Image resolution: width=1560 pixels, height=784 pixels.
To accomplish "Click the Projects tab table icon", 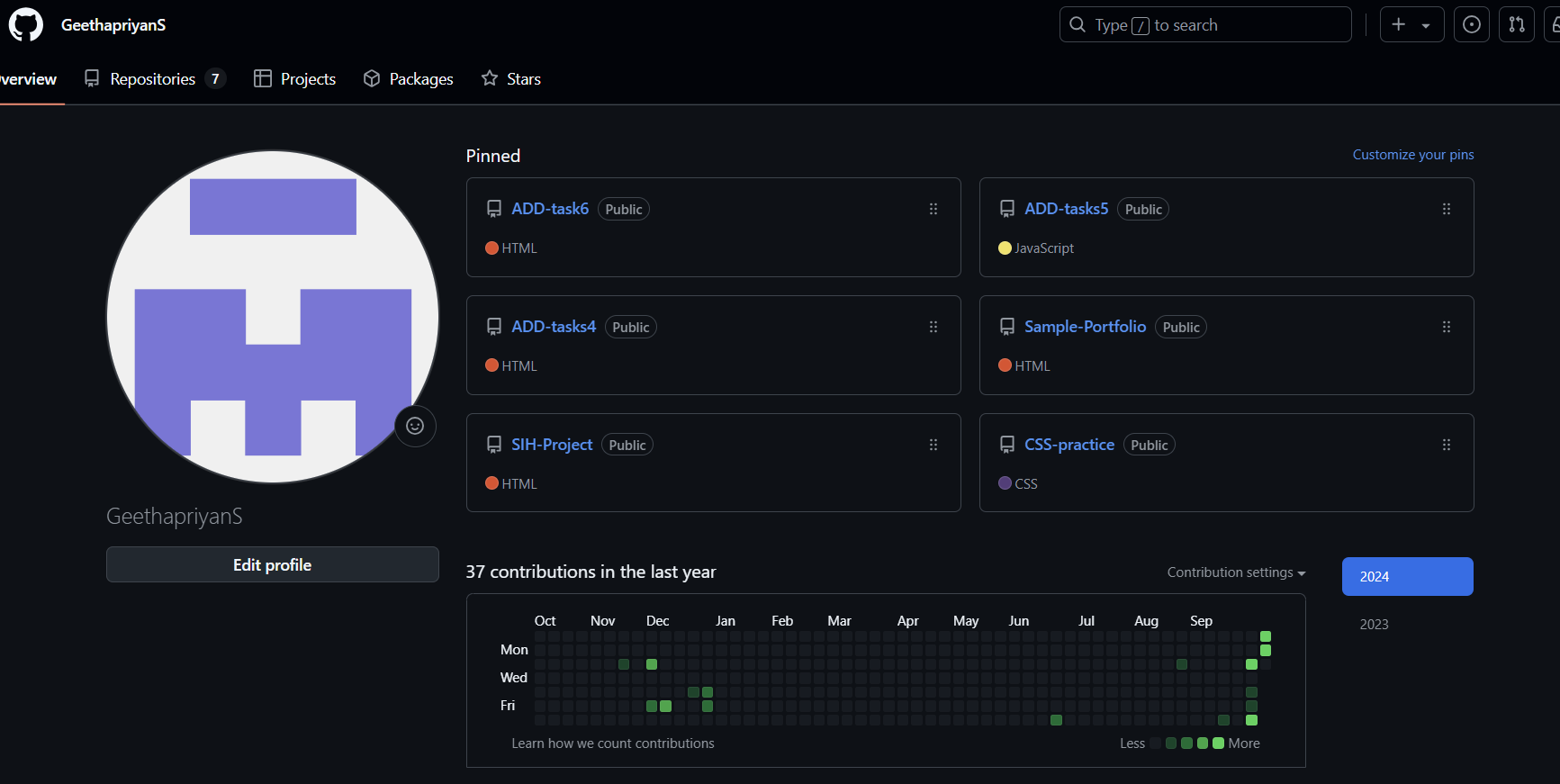I will point(263,78).
